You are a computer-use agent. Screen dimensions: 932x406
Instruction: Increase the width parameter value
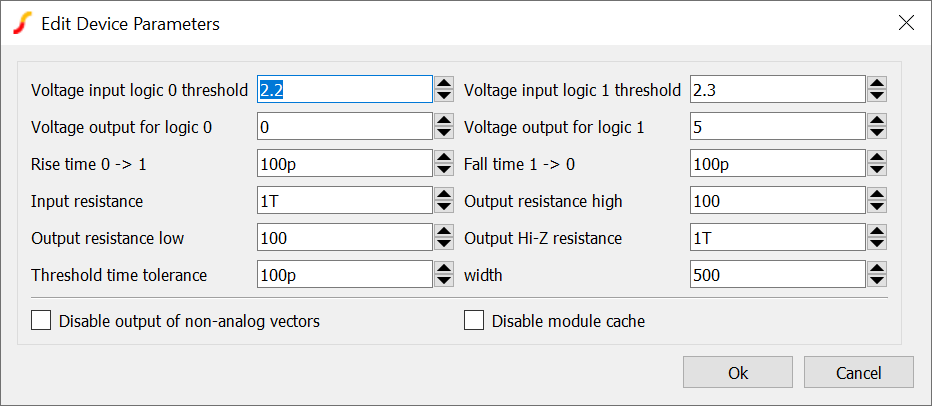(877, 269)
